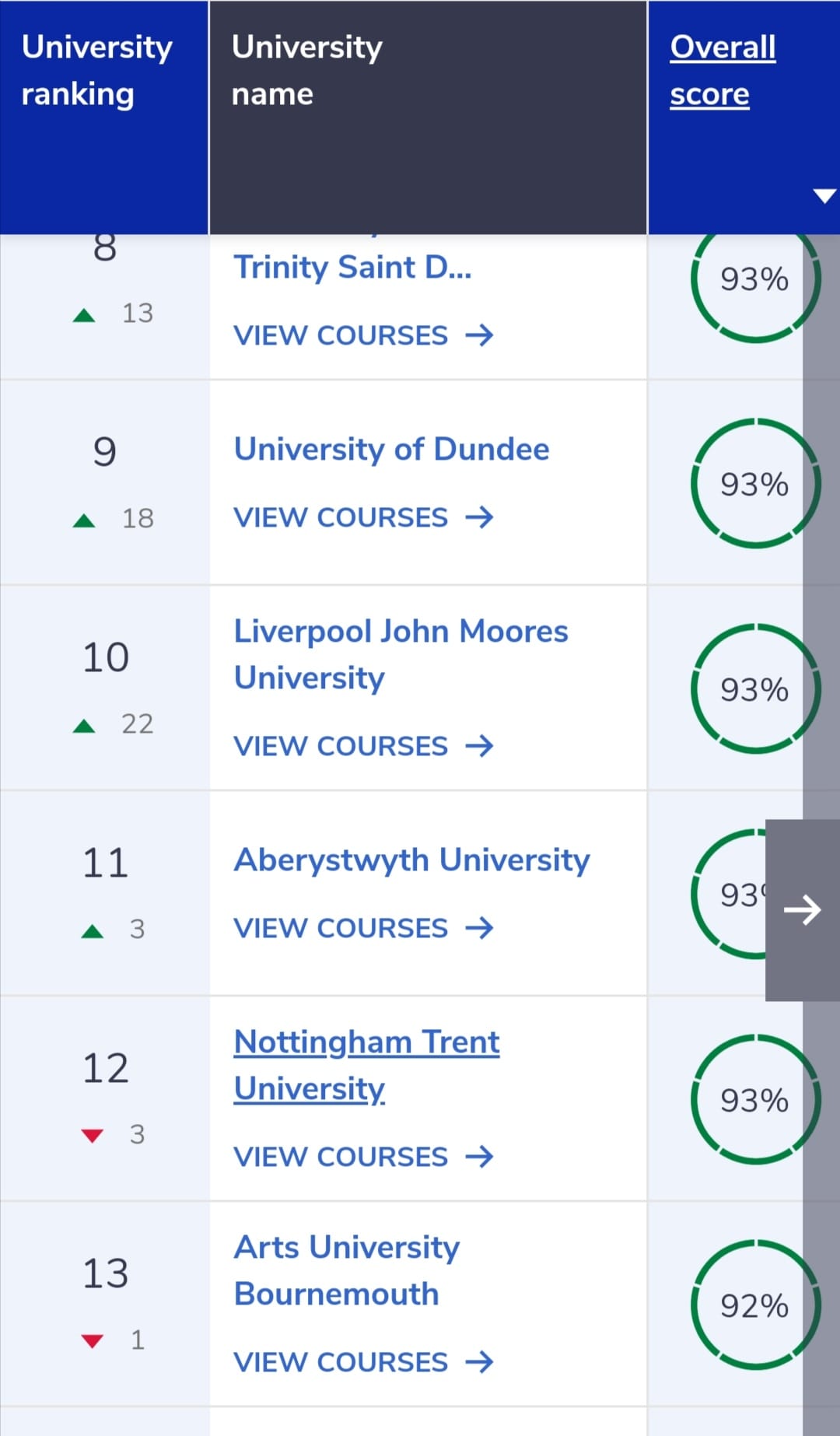
Task: Click Arts University Bournemouth's 92% score circle
Action: coord(755,1305)
